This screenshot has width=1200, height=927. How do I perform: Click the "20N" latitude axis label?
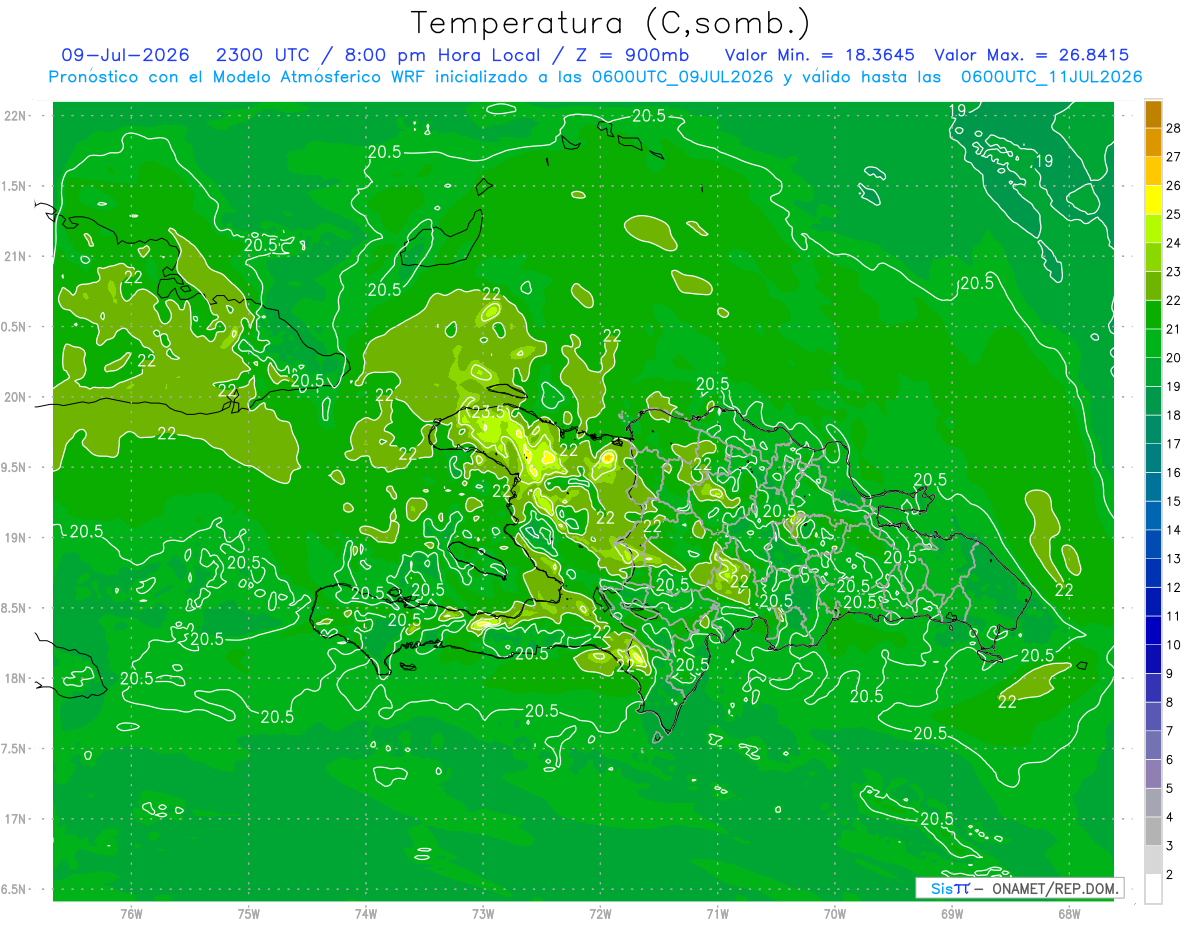coord(15,397)
